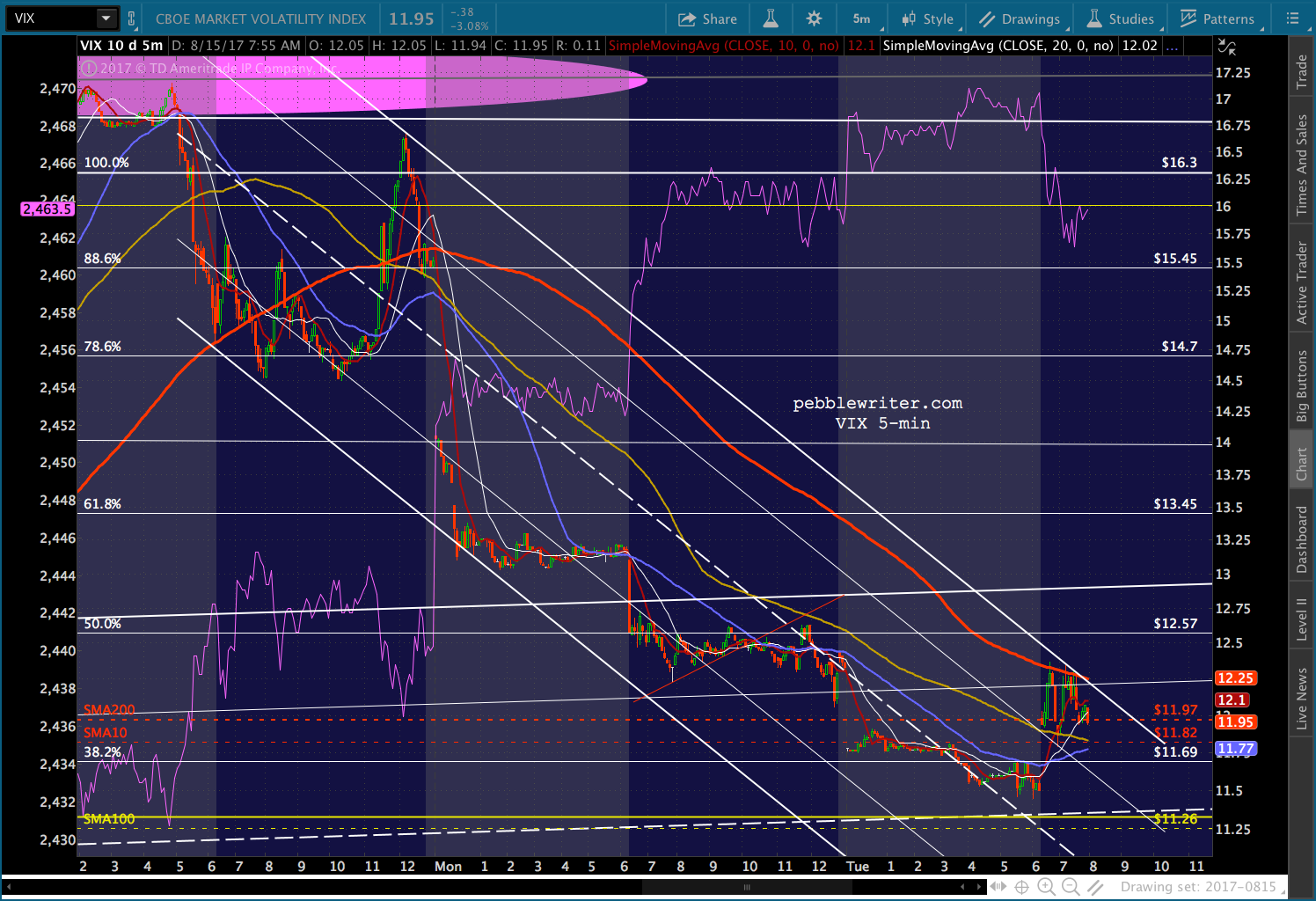Click the Share button
Viewport: 1316px width, 901px height.
[x=708, y=18]
